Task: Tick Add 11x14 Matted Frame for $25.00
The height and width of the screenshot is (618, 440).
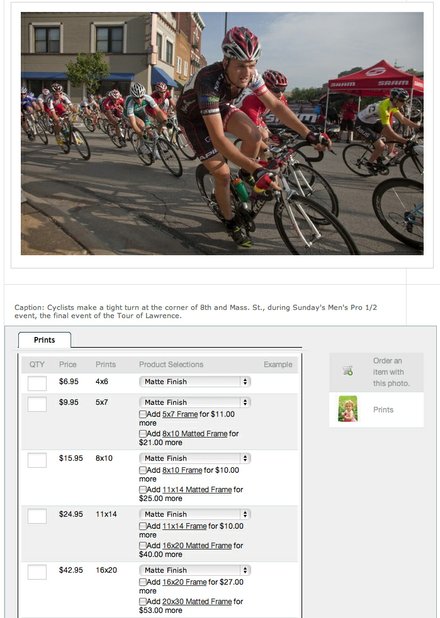Action: [x=142, y=490]
